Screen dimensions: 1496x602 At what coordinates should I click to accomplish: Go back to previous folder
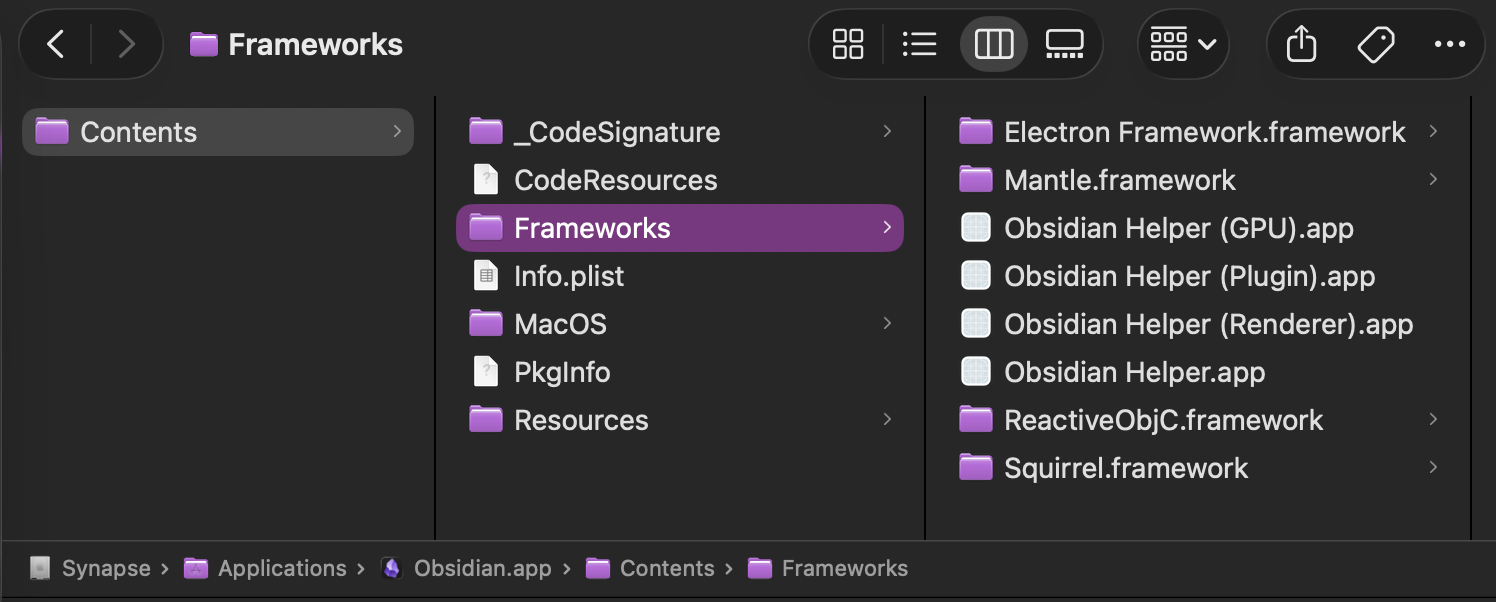tap(56, 44)
